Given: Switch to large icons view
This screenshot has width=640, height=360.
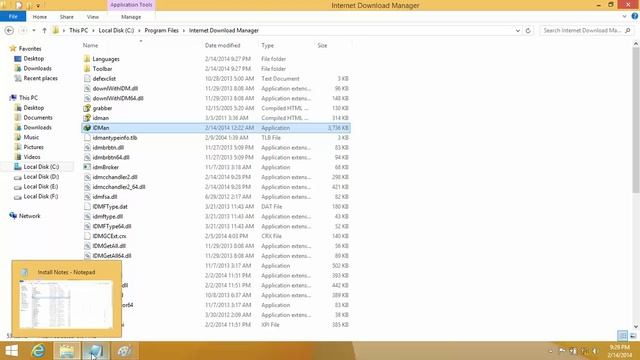Looking at the screenshot, I should pos(633,336).
